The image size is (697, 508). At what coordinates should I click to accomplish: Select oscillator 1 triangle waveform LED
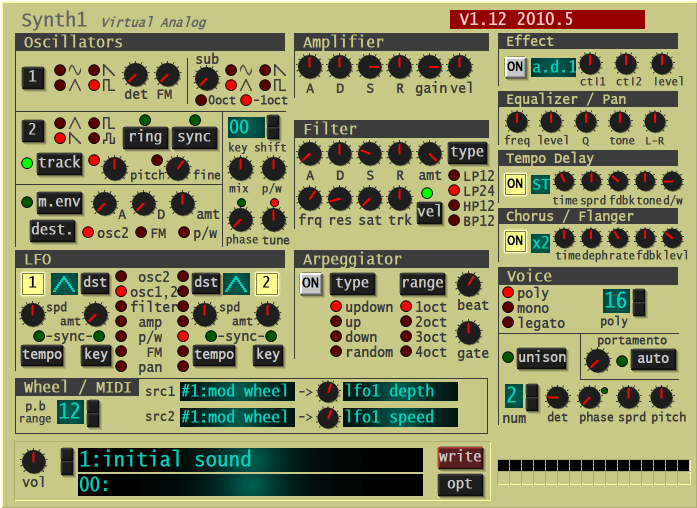tap(60, 85)
